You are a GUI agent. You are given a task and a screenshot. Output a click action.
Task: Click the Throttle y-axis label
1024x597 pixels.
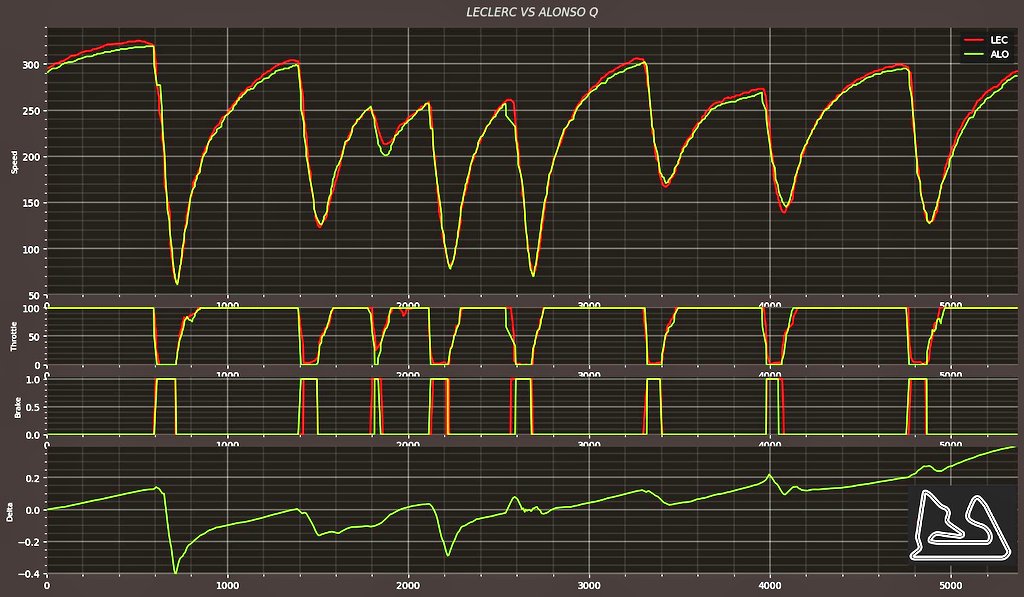14,336
